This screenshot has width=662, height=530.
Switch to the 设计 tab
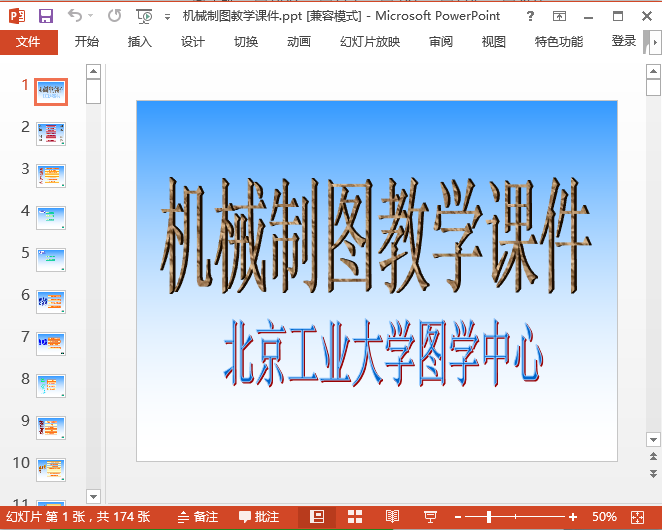193,42
